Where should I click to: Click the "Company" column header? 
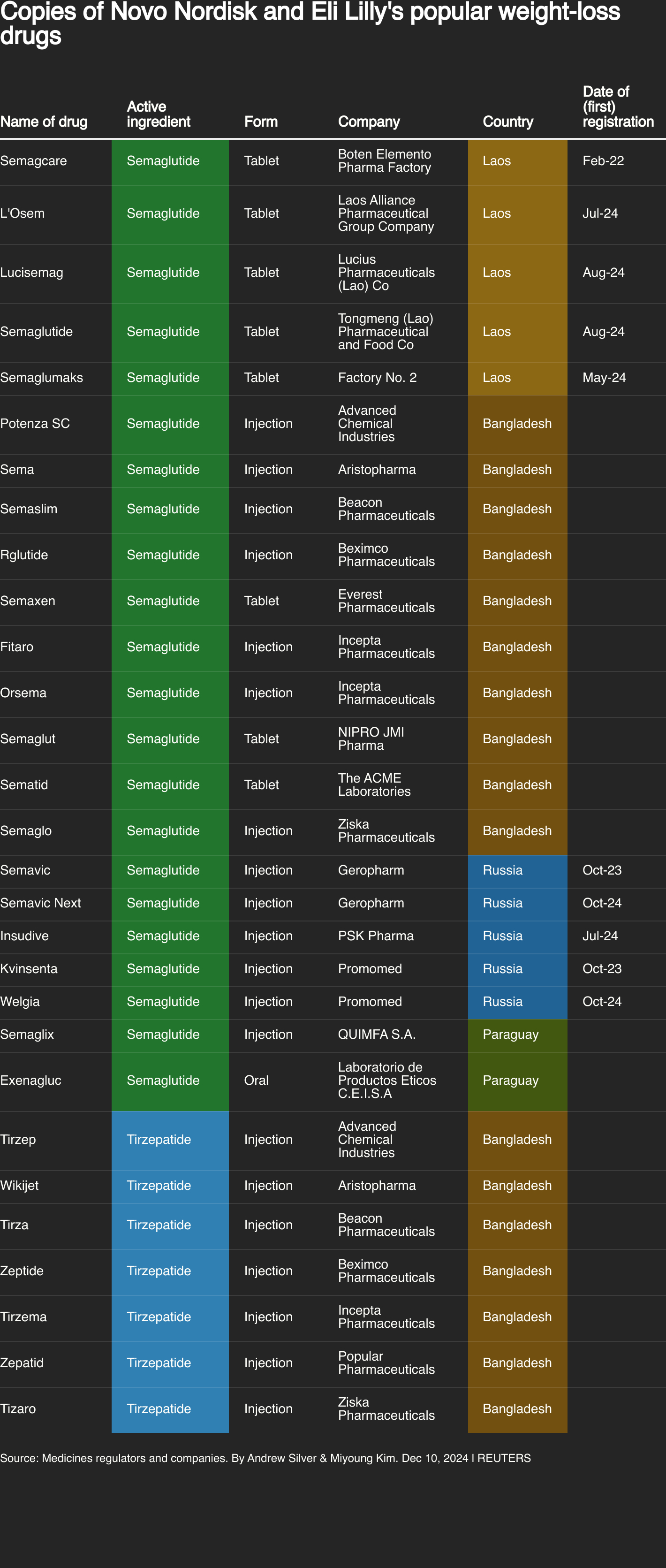[369, 122]
